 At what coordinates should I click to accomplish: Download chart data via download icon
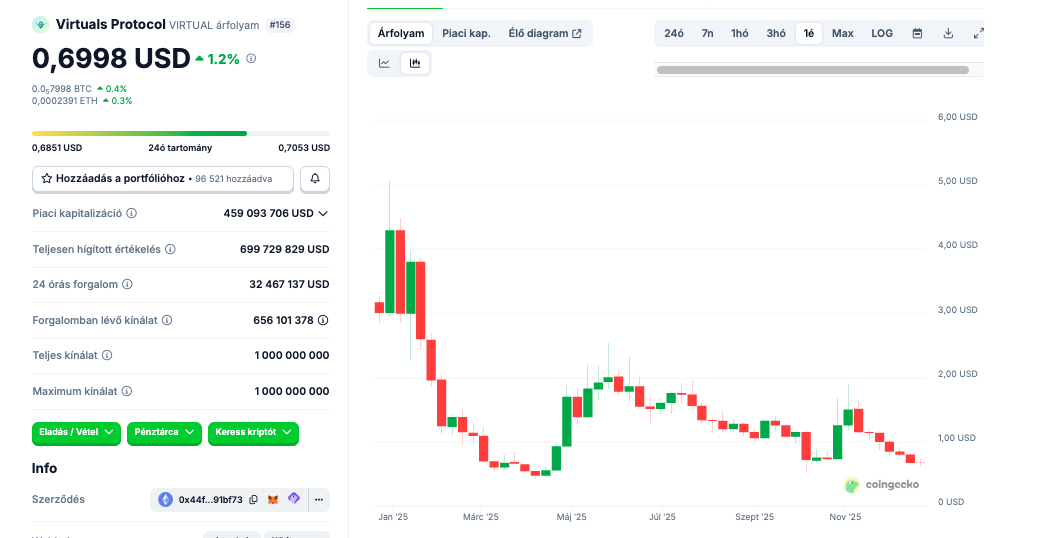(948, 33)
